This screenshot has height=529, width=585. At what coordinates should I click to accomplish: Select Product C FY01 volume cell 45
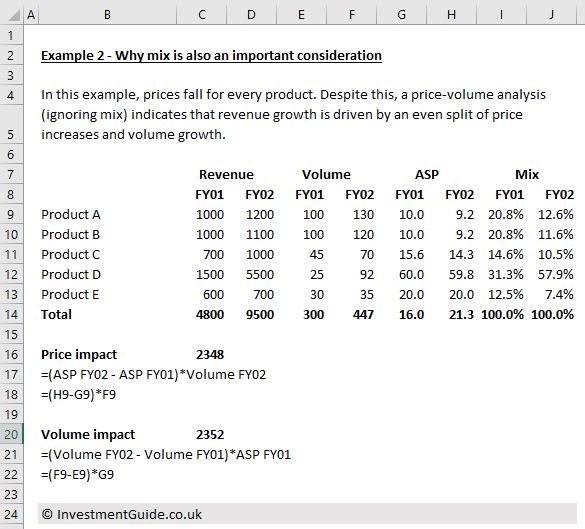point(316,254)
